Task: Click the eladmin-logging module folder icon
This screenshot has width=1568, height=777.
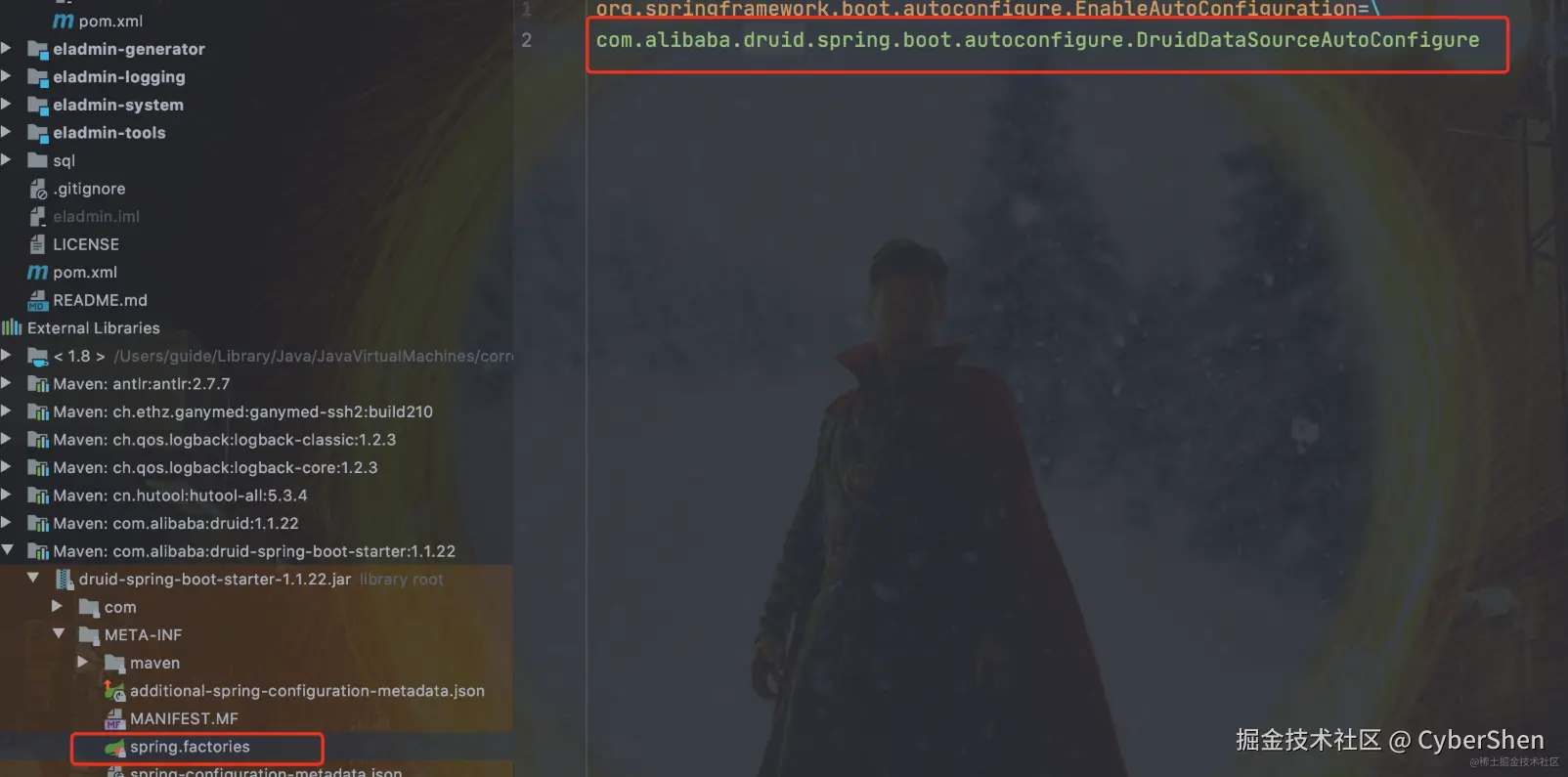Action: click(38, 77)
